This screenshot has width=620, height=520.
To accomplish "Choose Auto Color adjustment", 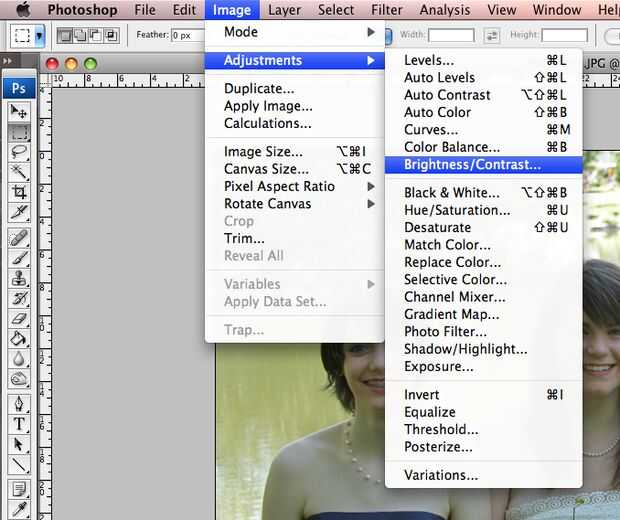I will coord(484,112).
